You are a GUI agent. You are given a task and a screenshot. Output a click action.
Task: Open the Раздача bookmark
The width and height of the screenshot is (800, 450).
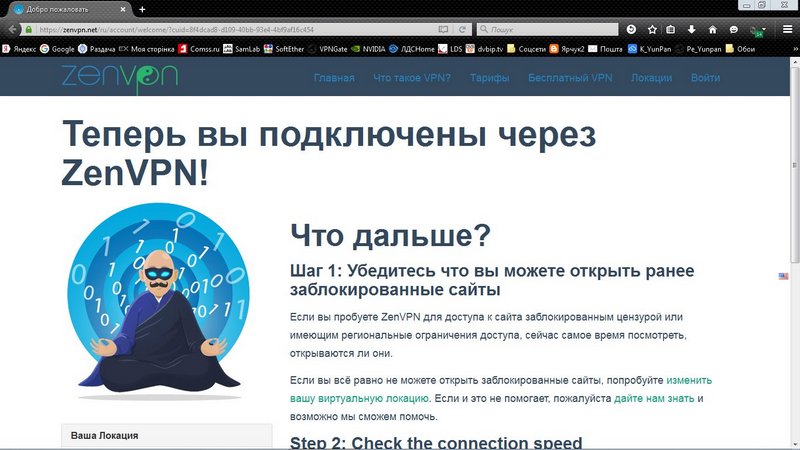click(x=96, y=49)
